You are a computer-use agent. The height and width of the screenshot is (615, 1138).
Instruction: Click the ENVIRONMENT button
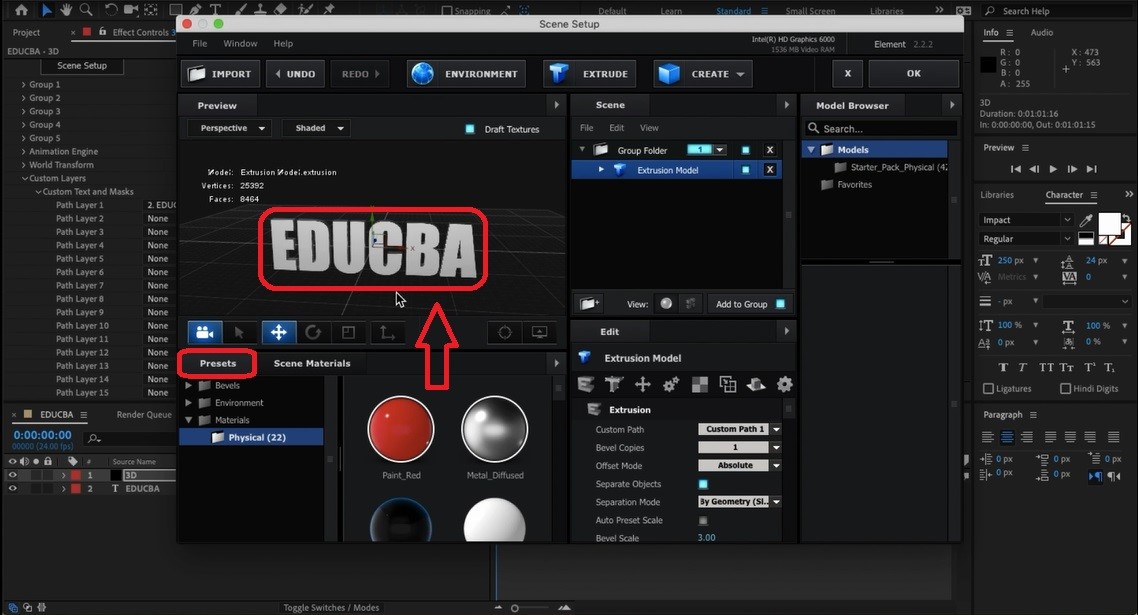click(466, 74)
